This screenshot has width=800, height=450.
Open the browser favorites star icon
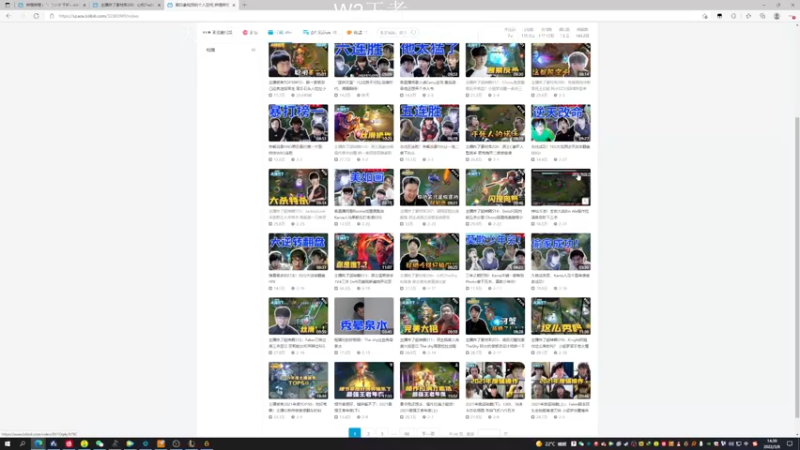click(748, 16)
